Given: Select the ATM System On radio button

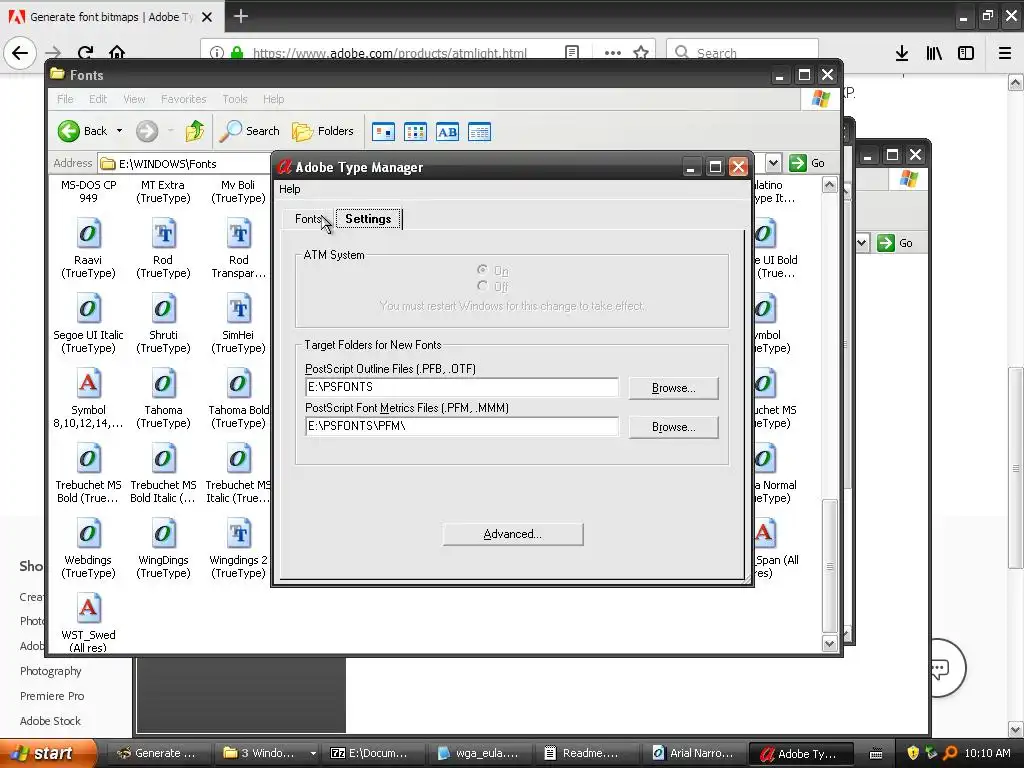Looking at the screenshot, I should click(x=482, y=270).
